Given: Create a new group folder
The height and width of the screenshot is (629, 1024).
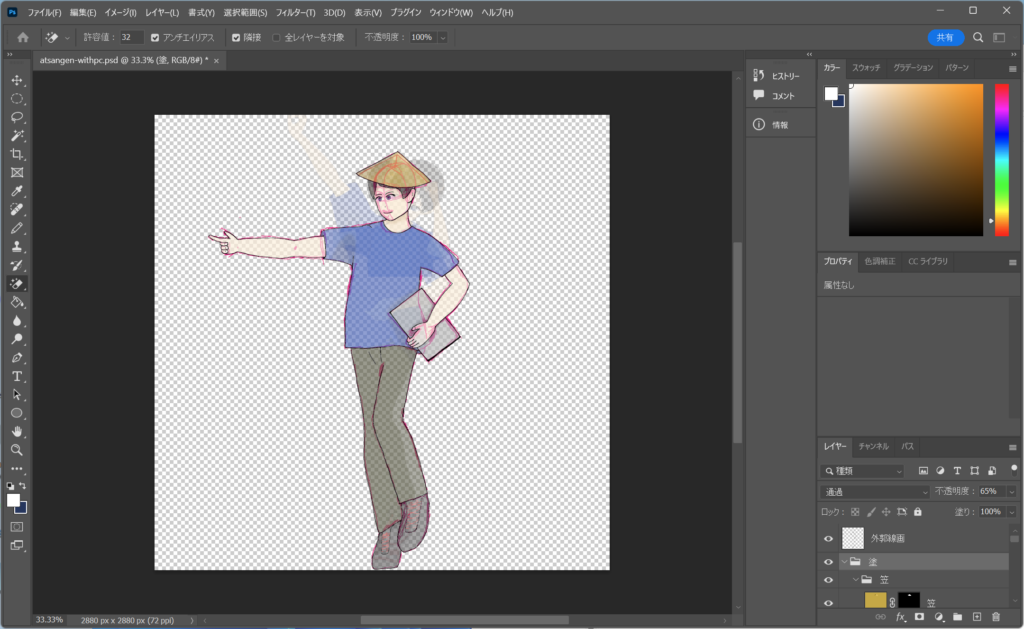Looking at the screenshot, I should [x=957, y=617].
